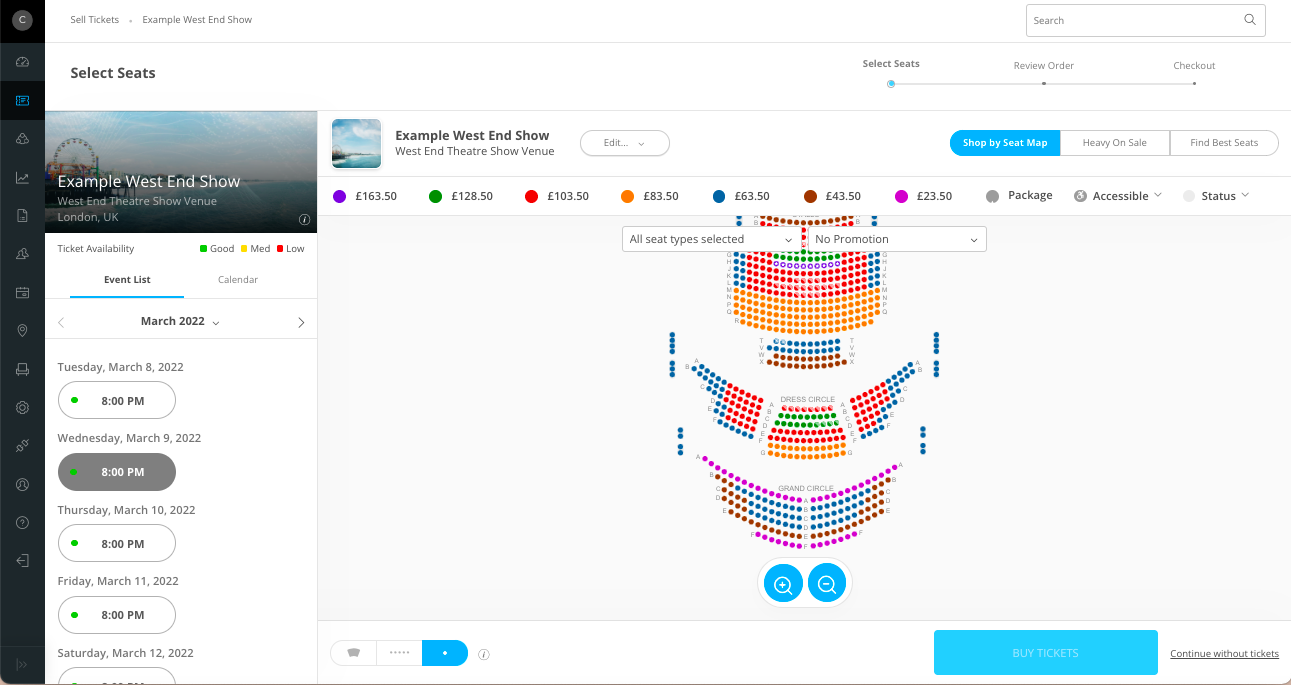Switch to the Calendar tab
This screenshot has width=1291, height=685.
[x=238, y=280]
